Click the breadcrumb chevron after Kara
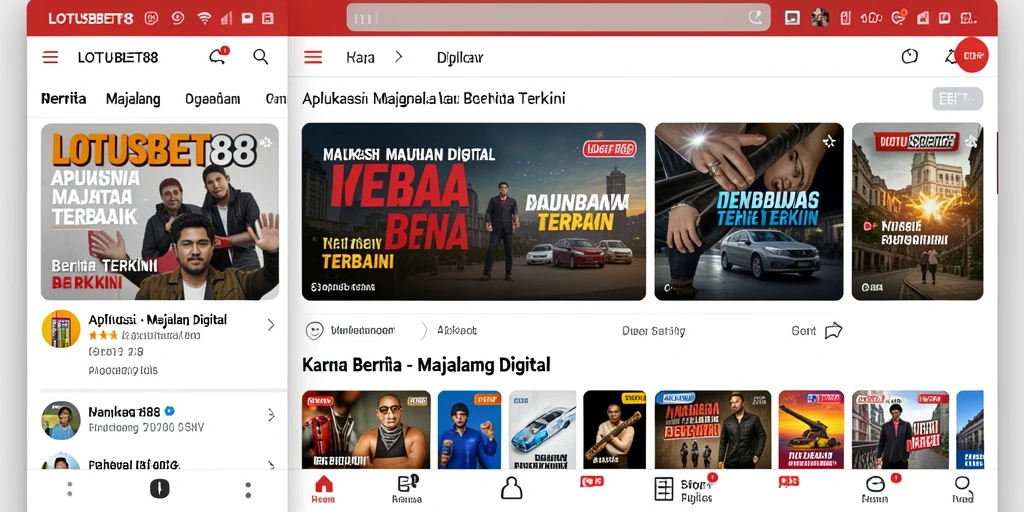 pyautogui.click(x=399, y=57)
